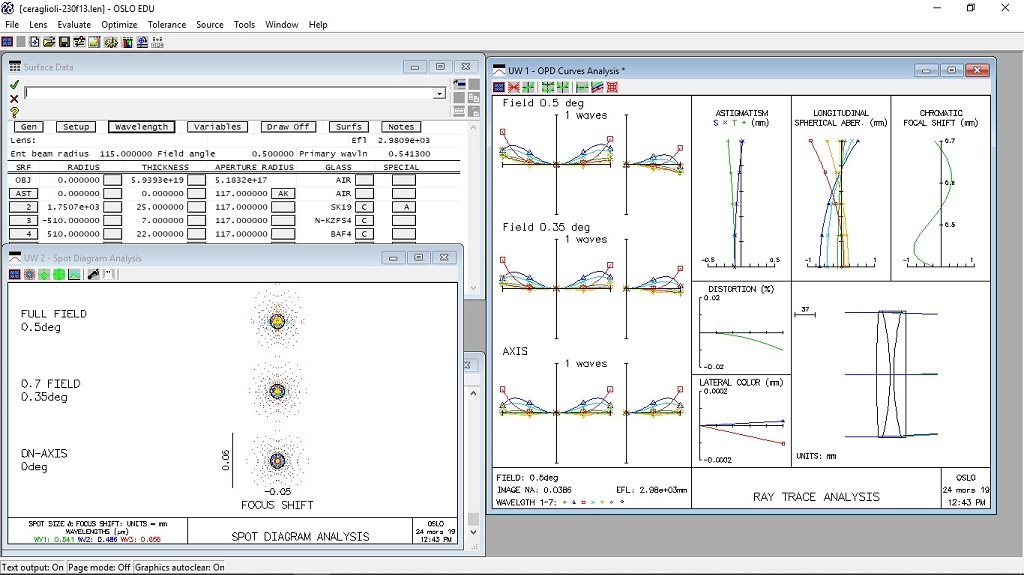The height and width of the screenshot is (575, 1024).
Task: Click the C glass option button for SK19
Action: tap(364, 207)
